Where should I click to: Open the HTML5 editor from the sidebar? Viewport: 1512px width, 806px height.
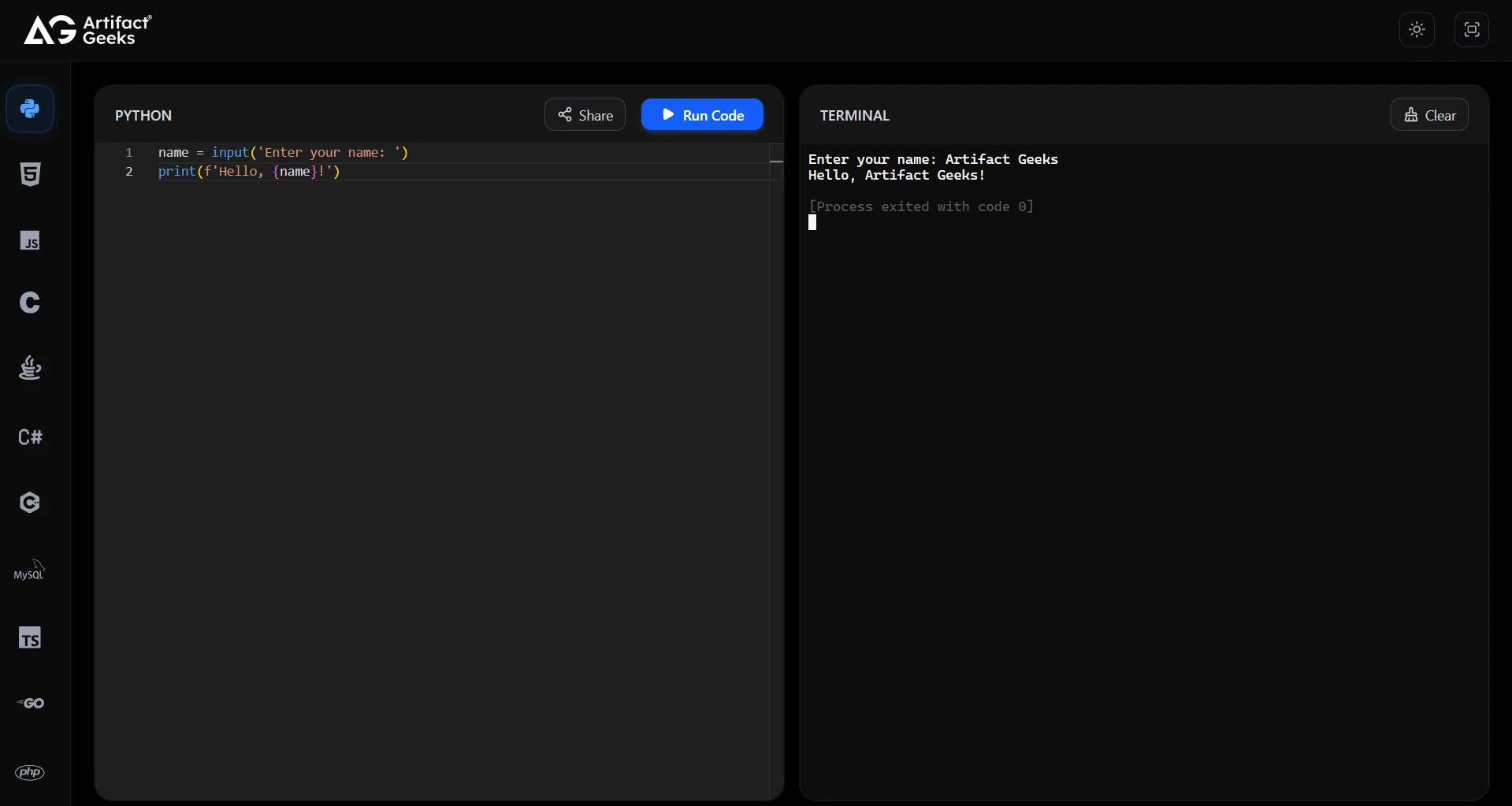click(x=30, y=173)
